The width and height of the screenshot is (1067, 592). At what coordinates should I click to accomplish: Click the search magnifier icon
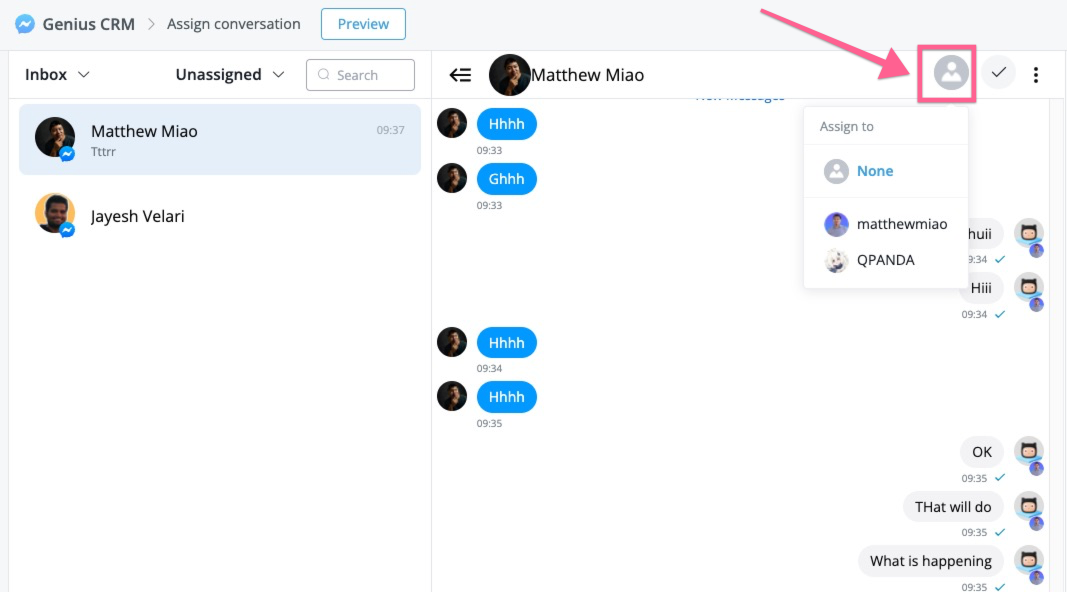pyautogui.click(x=324, y=75)
